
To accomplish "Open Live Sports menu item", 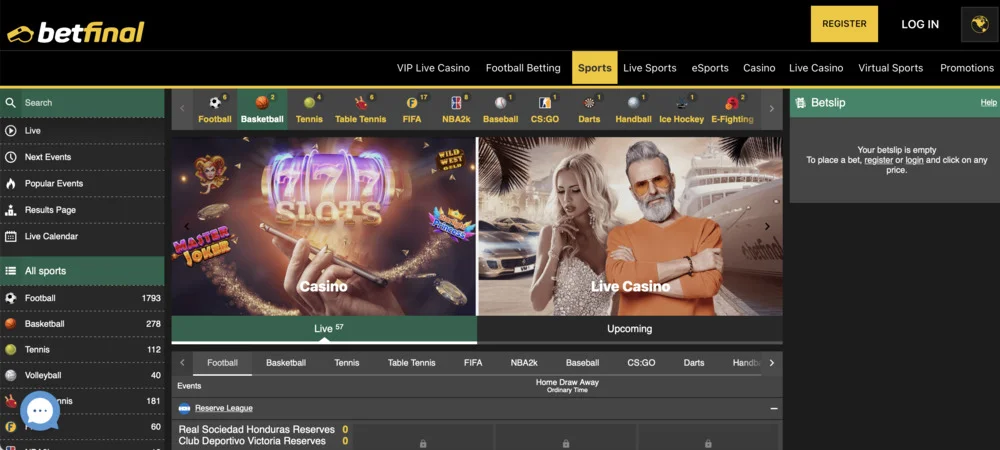I will [x=650, y=68].
